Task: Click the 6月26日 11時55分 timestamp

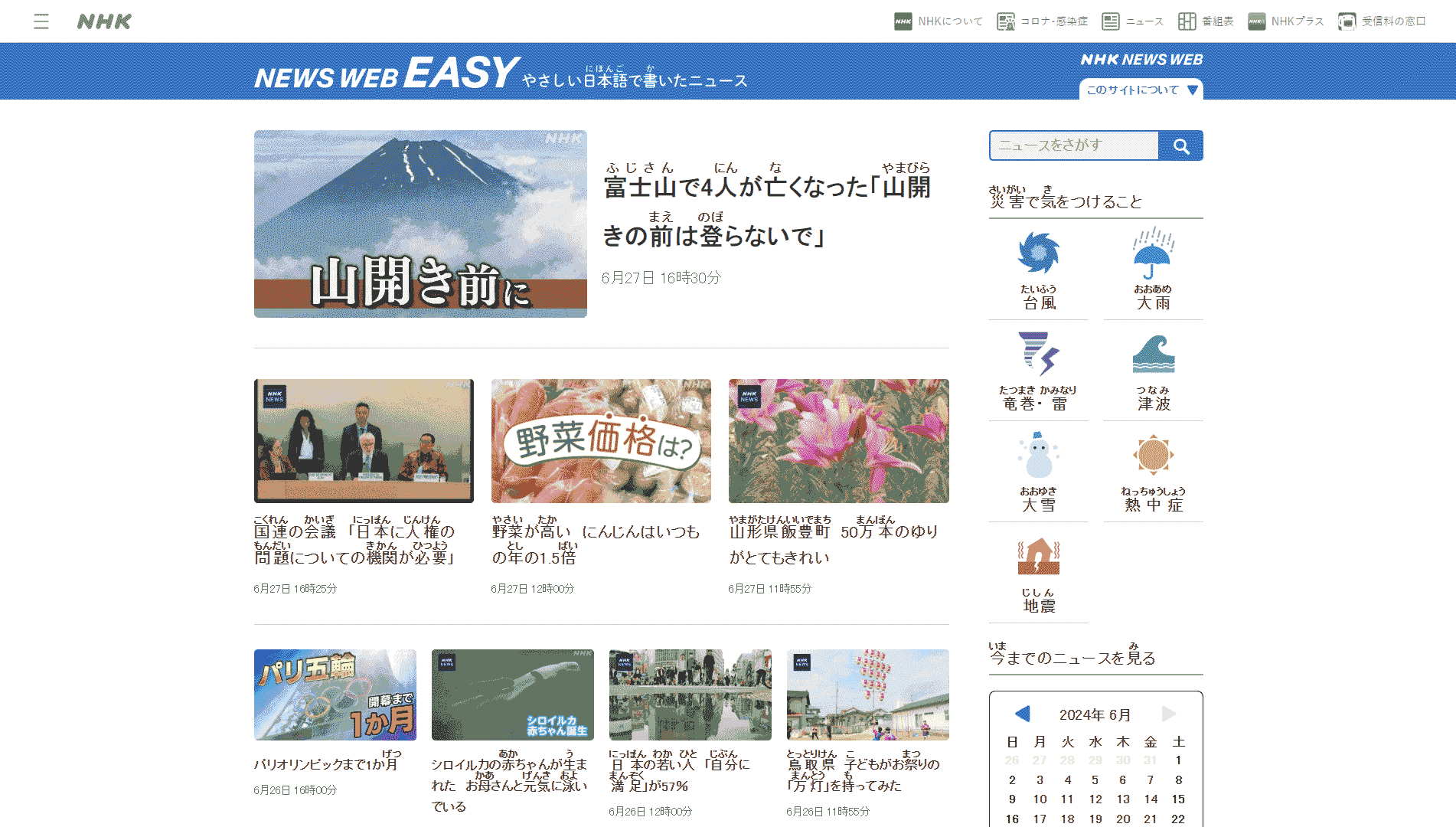Action: click(x=828, y=812)
